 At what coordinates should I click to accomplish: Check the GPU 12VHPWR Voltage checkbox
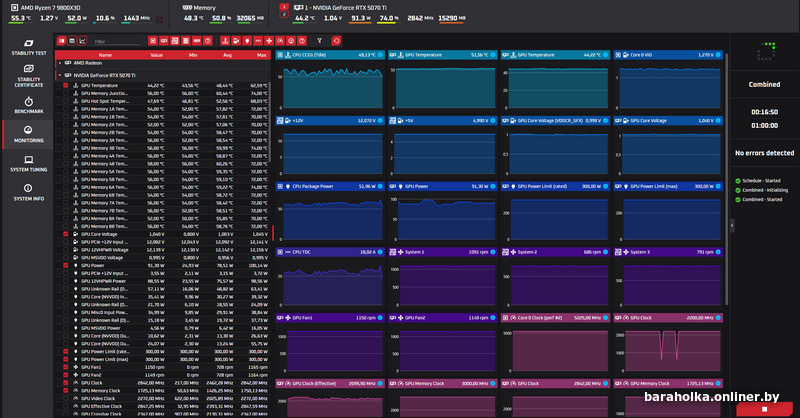coord(65,250)
